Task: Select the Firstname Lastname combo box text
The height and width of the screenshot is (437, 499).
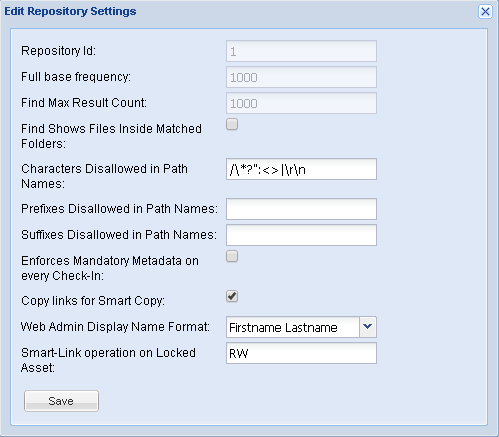Action: [293, 327]
